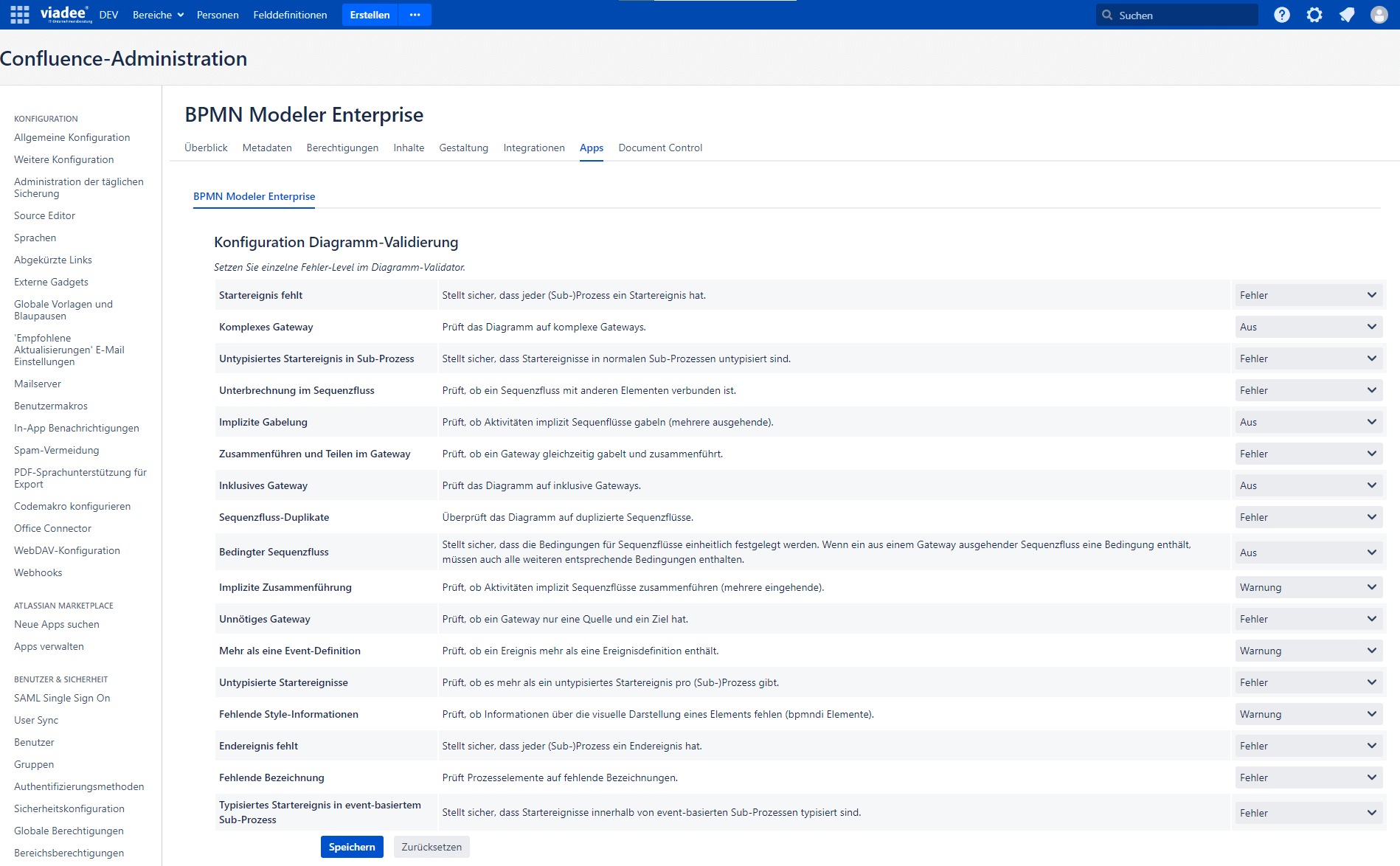
Task: Click the DEV header link
Action: click(108, 15)
